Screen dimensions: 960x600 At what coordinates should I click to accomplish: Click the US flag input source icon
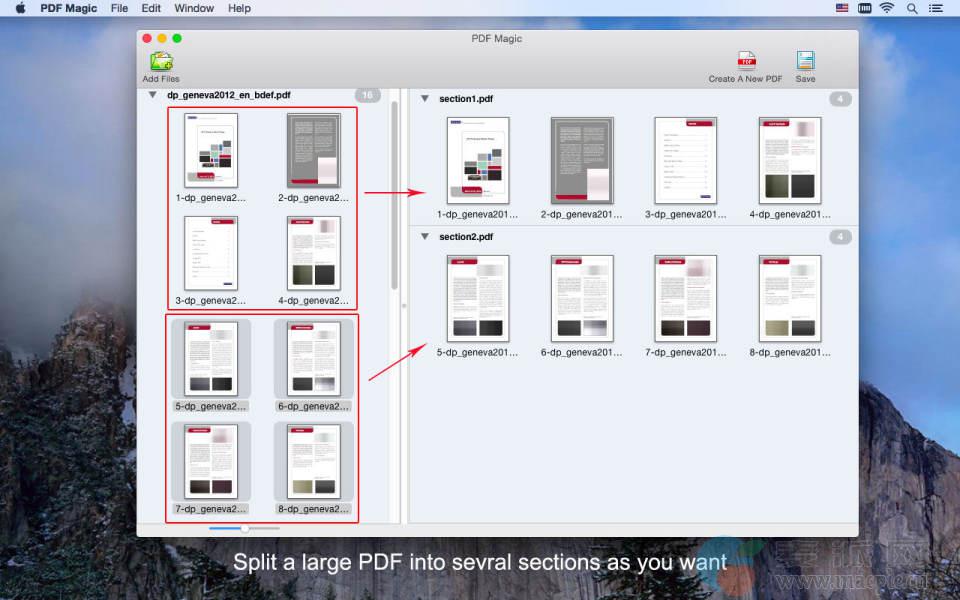point(841,8)
